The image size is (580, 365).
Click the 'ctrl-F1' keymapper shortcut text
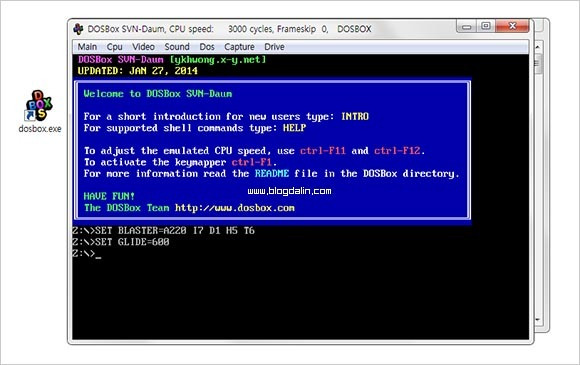coord(252,162)
